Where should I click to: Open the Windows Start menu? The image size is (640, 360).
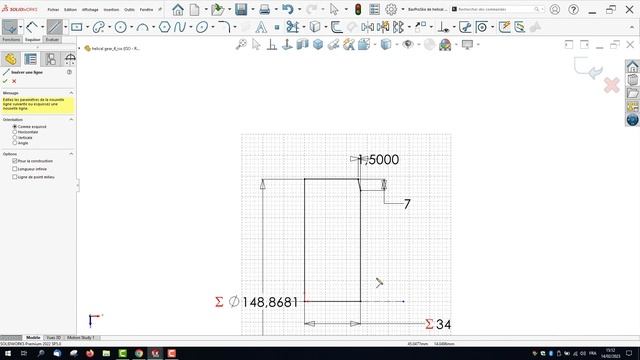point(8,353)
